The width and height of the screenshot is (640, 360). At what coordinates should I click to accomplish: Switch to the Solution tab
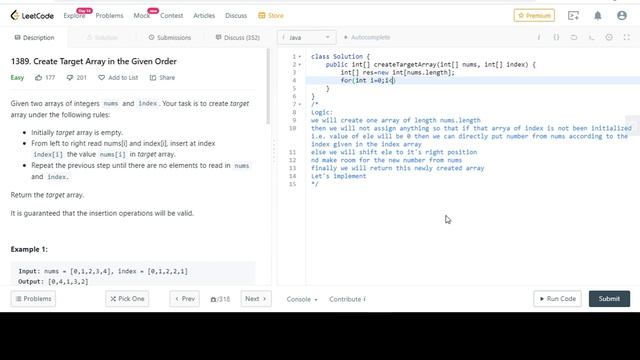pyautogui.click(x=102, y=38)
